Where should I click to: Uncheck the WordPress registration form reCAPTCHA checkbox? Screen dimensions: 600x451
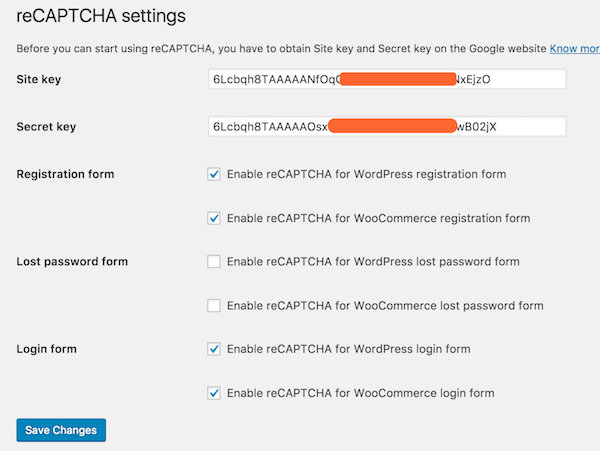pos(214,174)
